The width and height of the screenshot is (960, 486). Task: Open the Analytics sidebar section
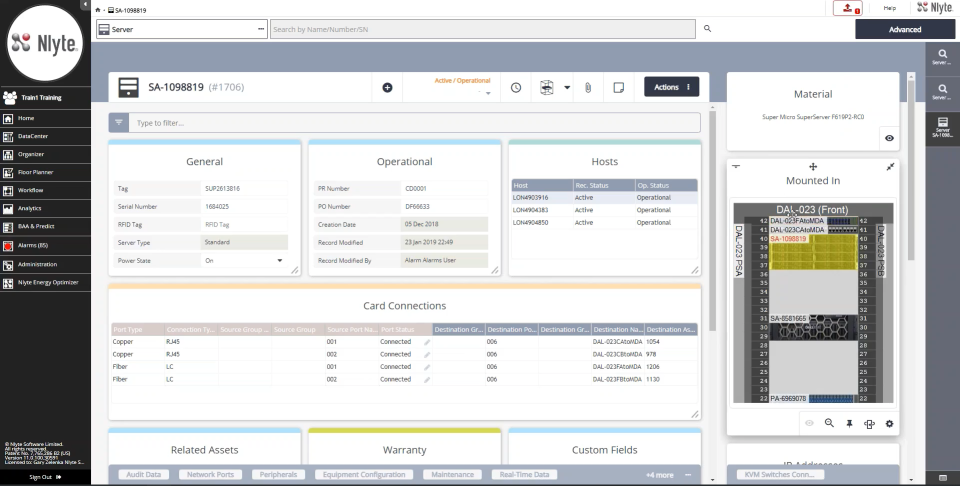45,209
